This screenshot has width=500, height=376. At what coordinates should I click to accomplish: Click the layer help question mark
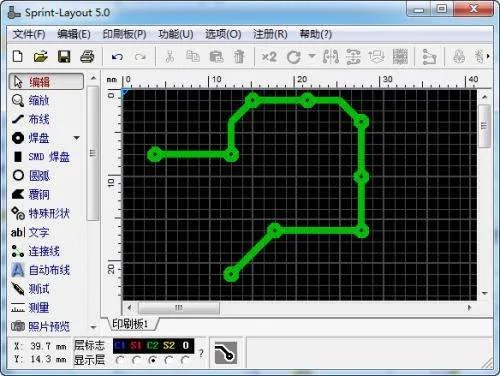pos(201,353)
